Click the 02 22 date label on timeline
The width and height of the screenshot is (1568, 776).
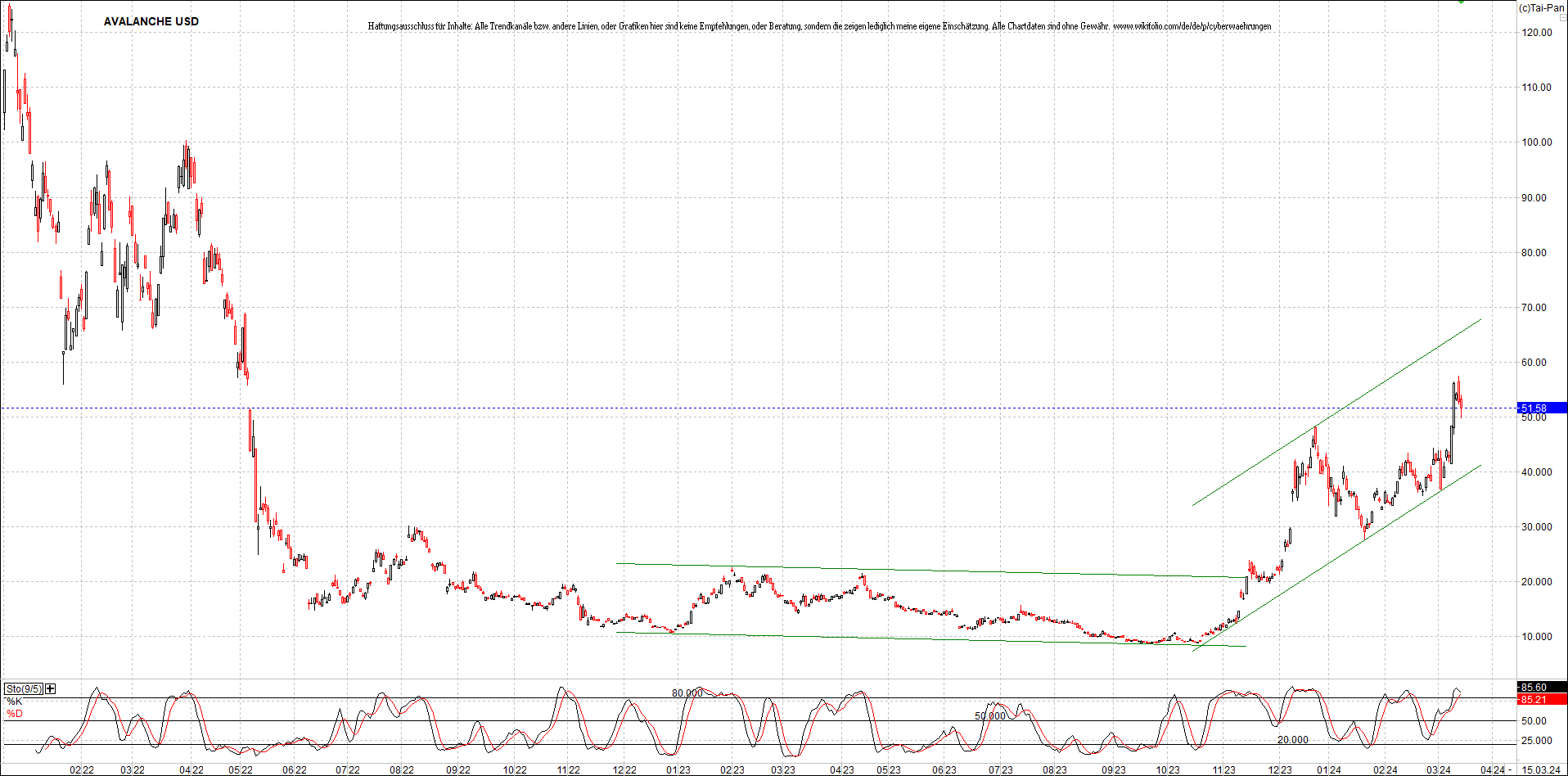pos(82,769)
